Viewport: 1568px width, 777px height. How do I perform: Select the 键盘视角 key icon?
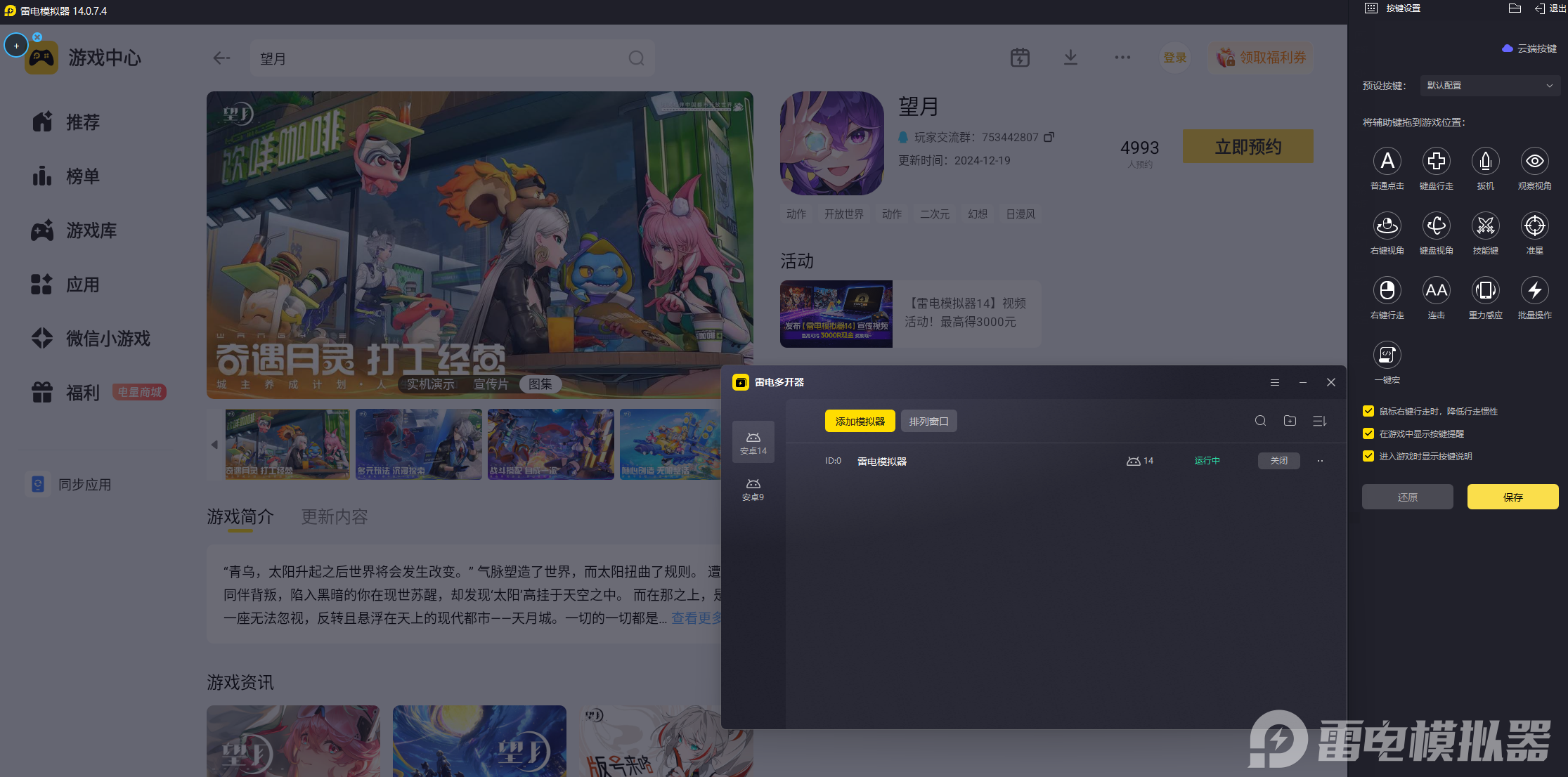click(x=1436, y=226)
